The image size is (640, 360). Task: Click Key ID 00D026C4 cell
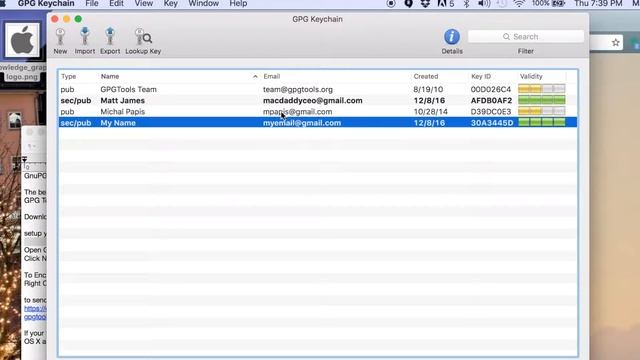click(x=491, y=89)
